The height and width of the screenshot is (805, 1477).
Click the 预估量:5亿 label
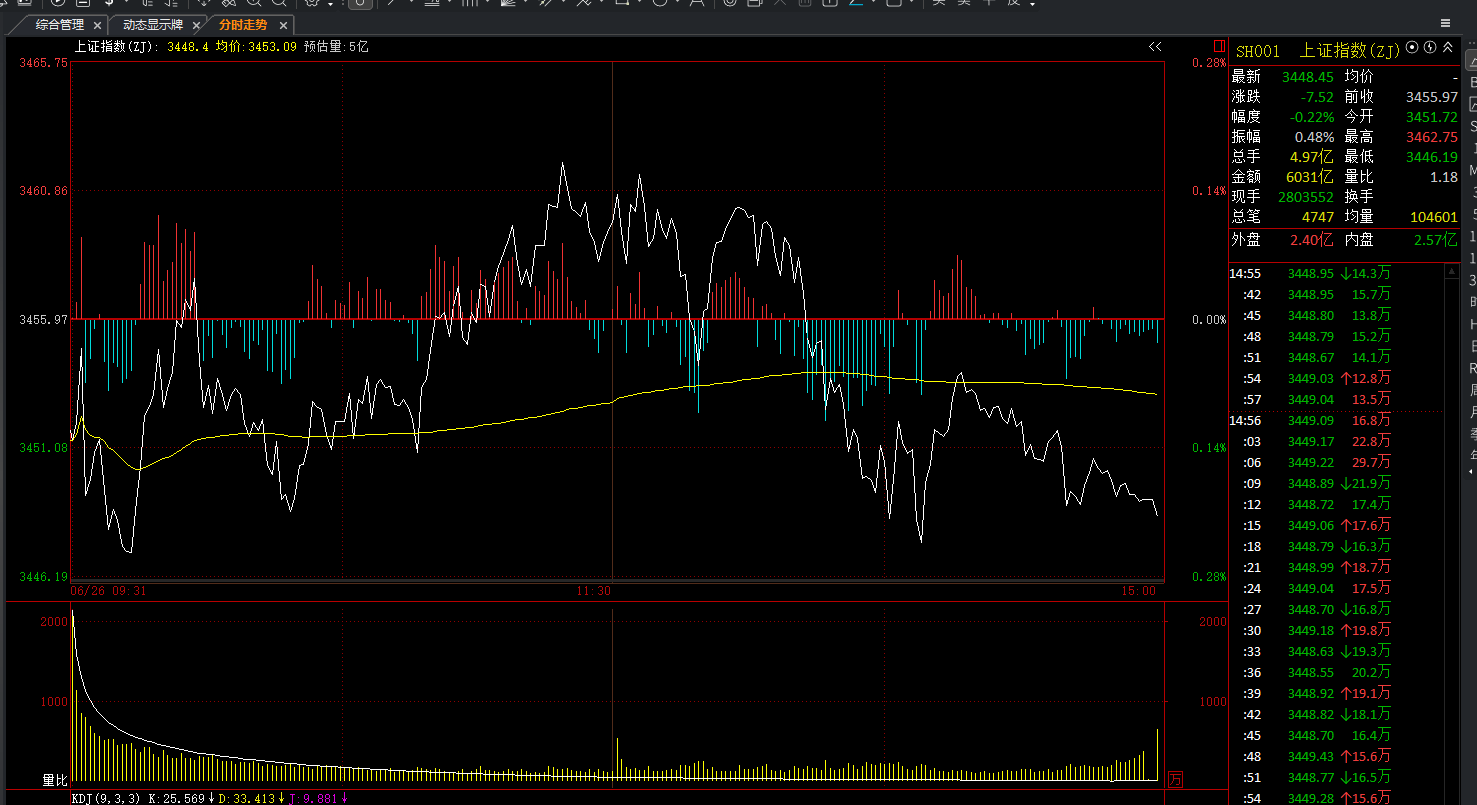tap(336, 46)
